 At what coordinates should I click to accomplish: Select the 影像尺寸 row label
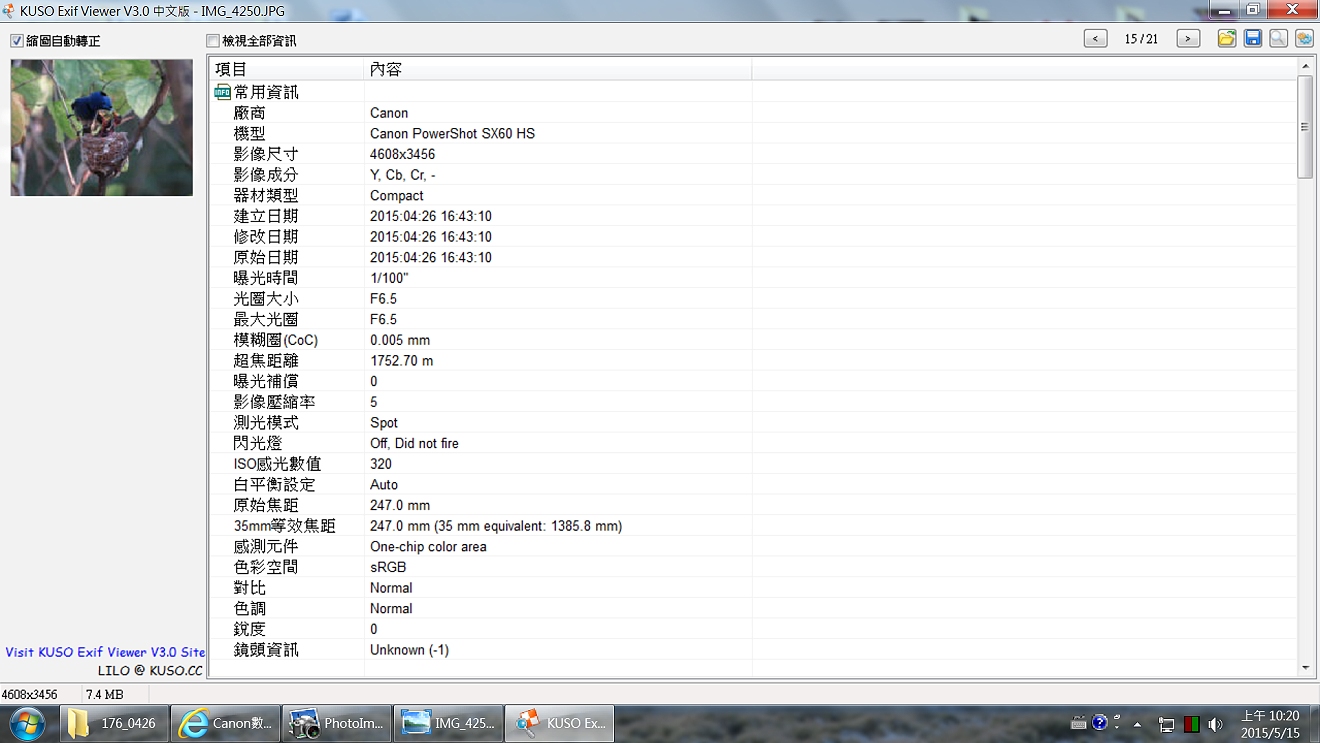[x=266, y=154]
